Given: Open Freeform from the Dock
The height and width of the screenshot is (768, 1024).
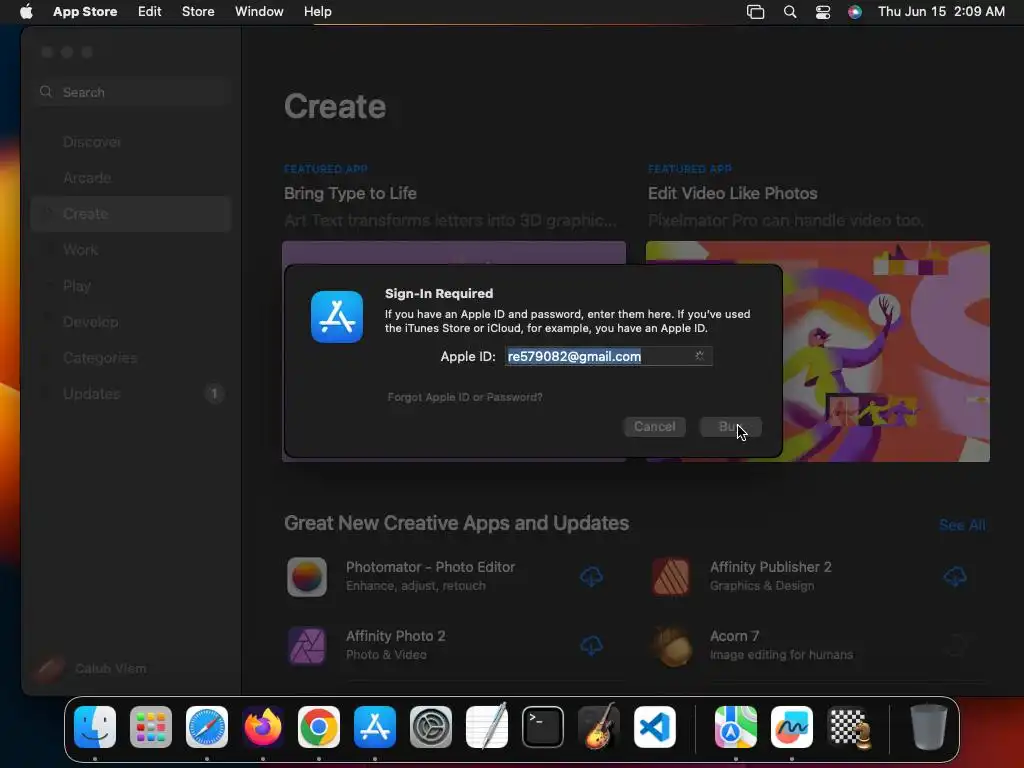Looking at the screenshot, I should coord(792,727).
